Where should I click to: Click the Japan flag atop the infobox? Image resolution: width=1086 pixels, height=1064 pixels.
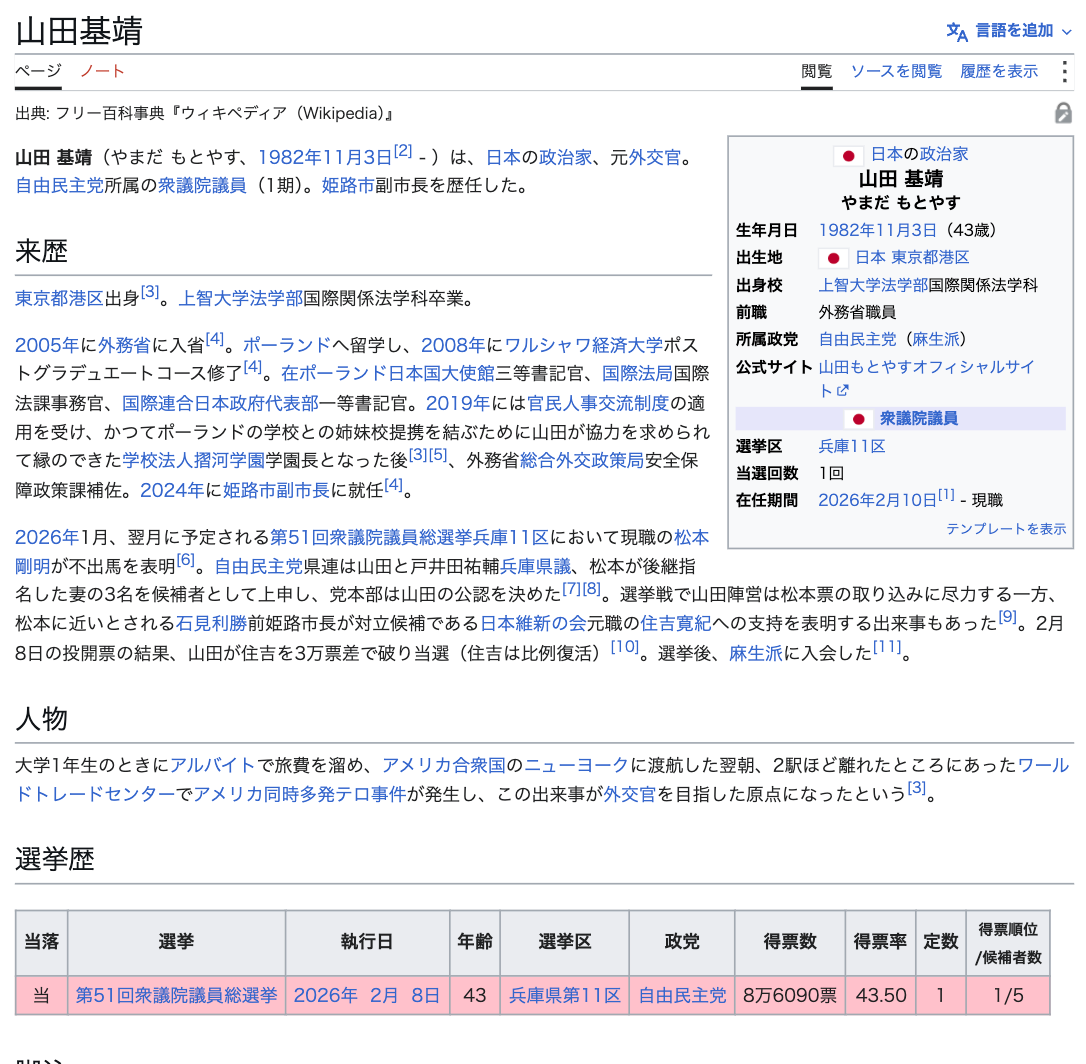pos(848,156)
